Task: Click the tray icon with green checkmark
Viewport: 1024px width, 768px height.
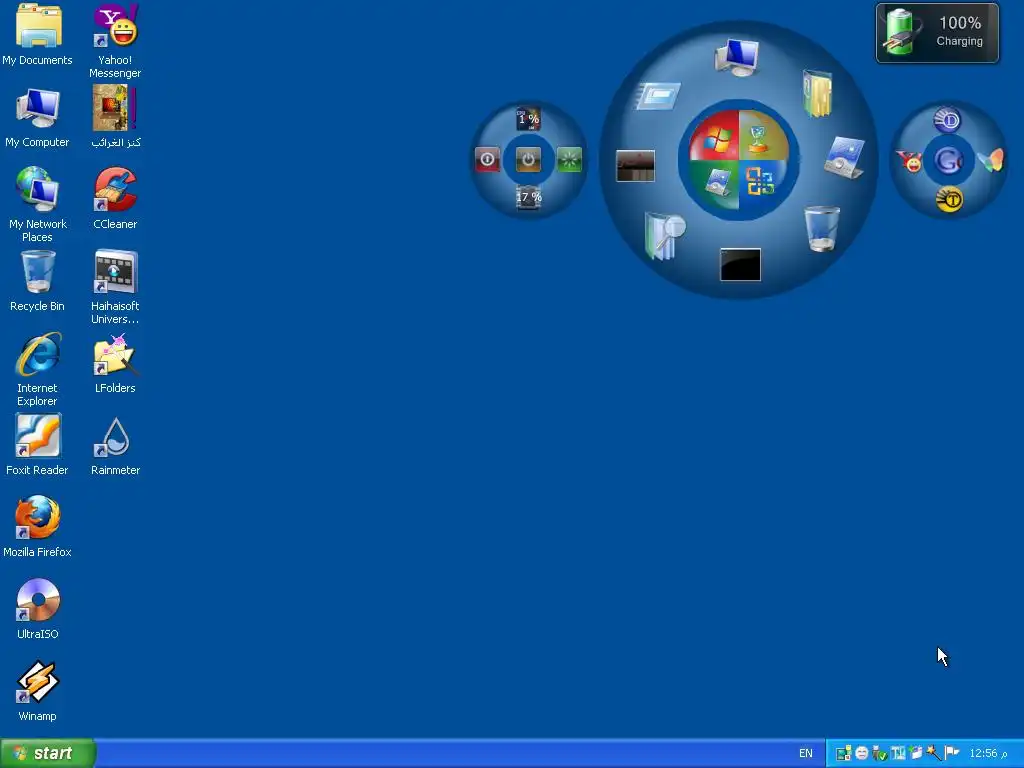Action: (880, 754)
